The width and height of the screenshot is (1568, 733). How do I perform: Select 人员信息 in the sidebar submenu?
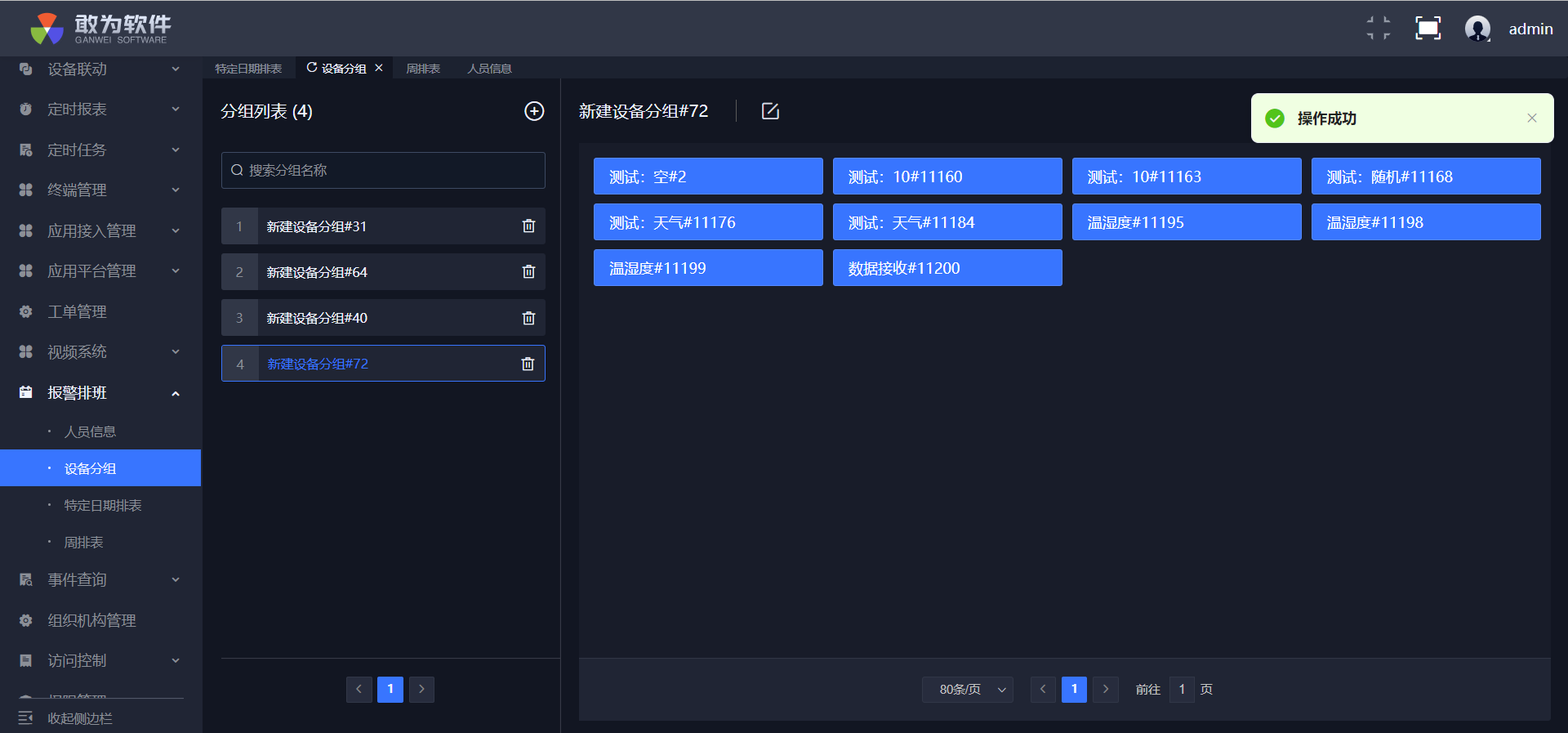pyautogui.click(x=90, y=431)
